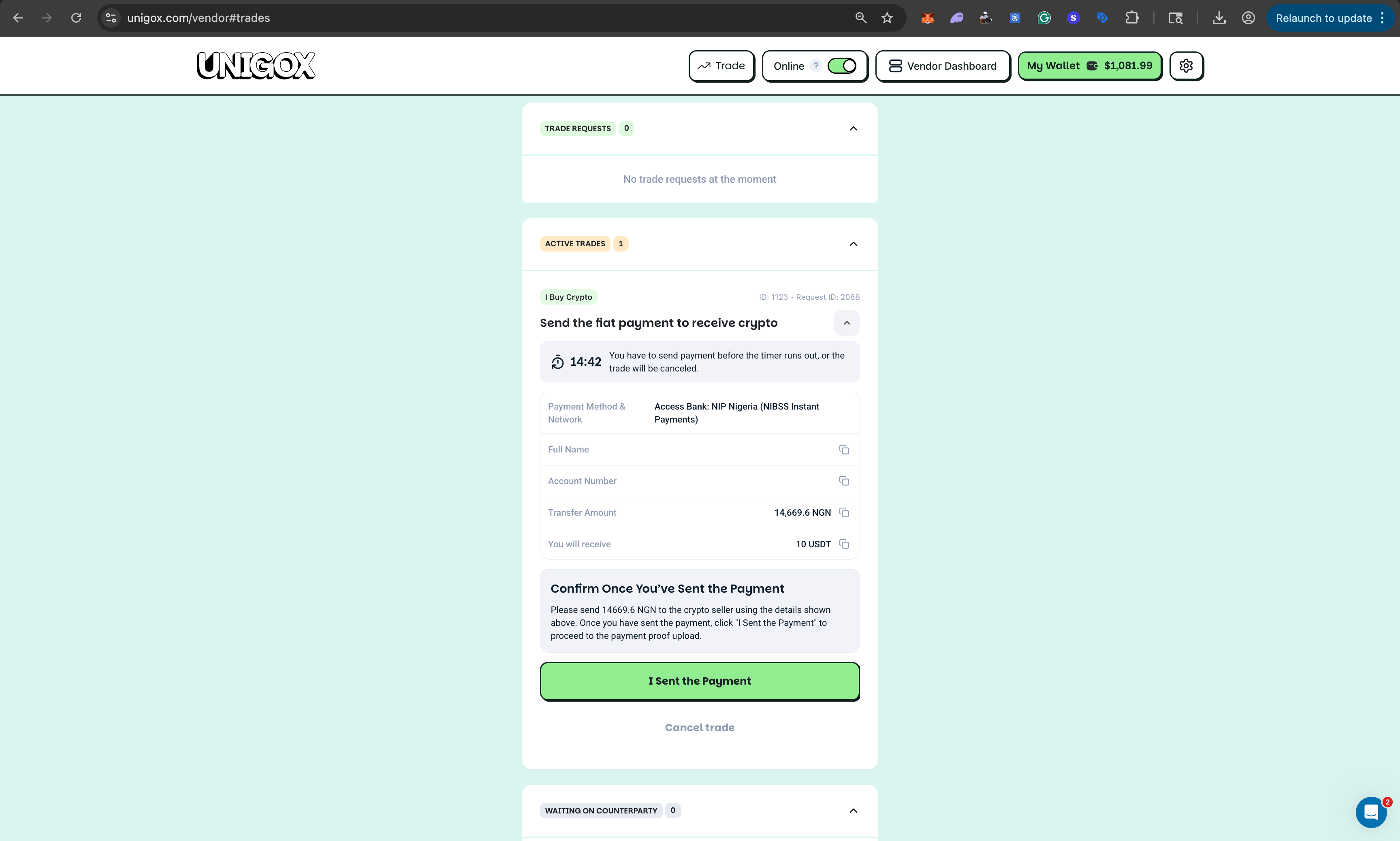The image size is (1400, 841).
Task: Copy the Account Number value
Action: click(x=844, y=481)
